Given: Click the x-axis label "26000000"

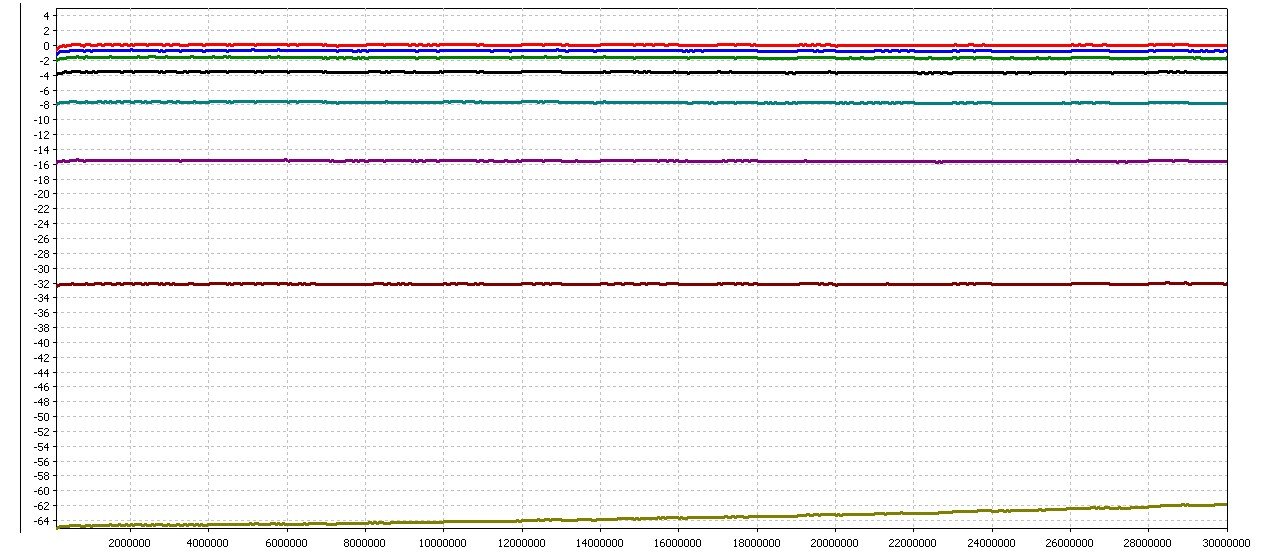Looking at the screenshot, I should pyautogui.click(x=1070, y=542).
